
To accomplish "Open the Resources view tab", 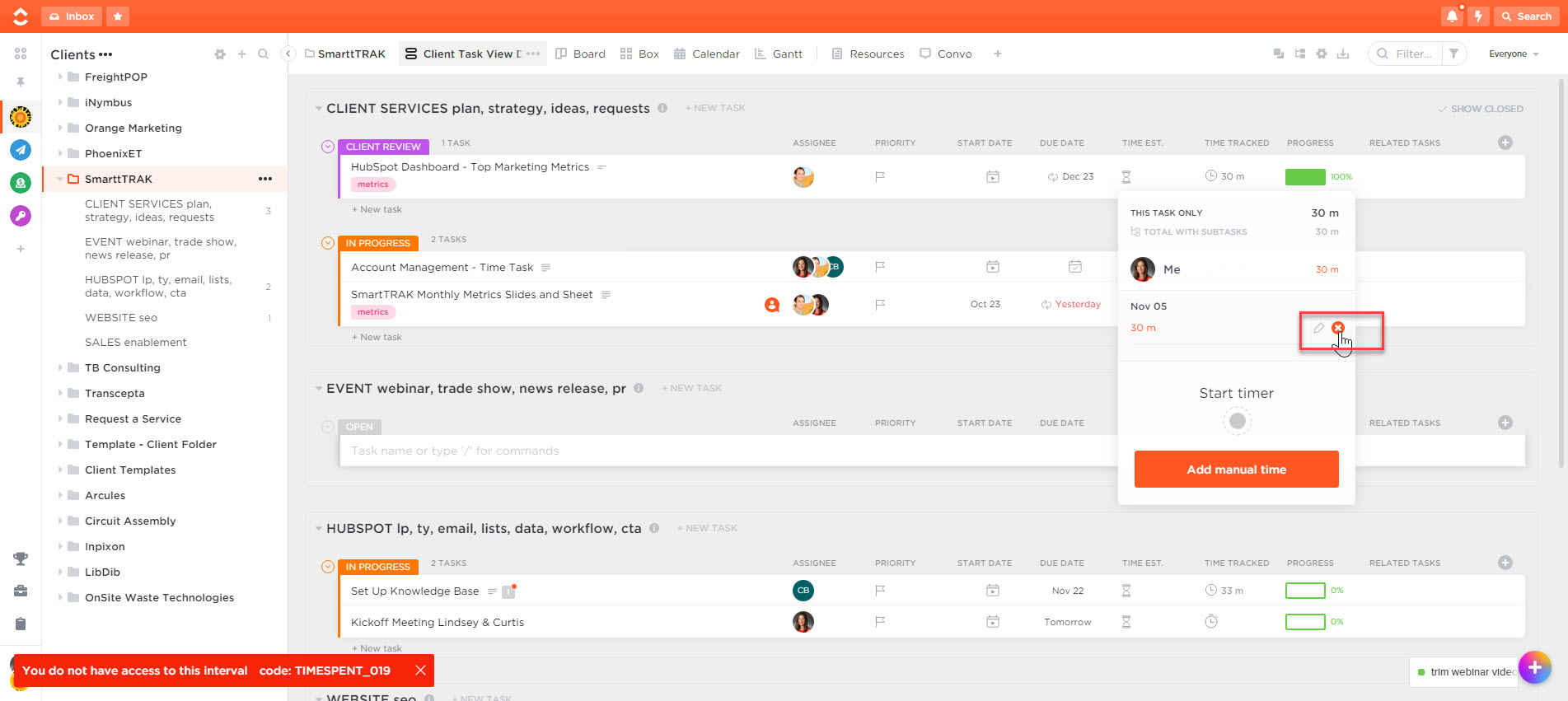I will (868, 54).
